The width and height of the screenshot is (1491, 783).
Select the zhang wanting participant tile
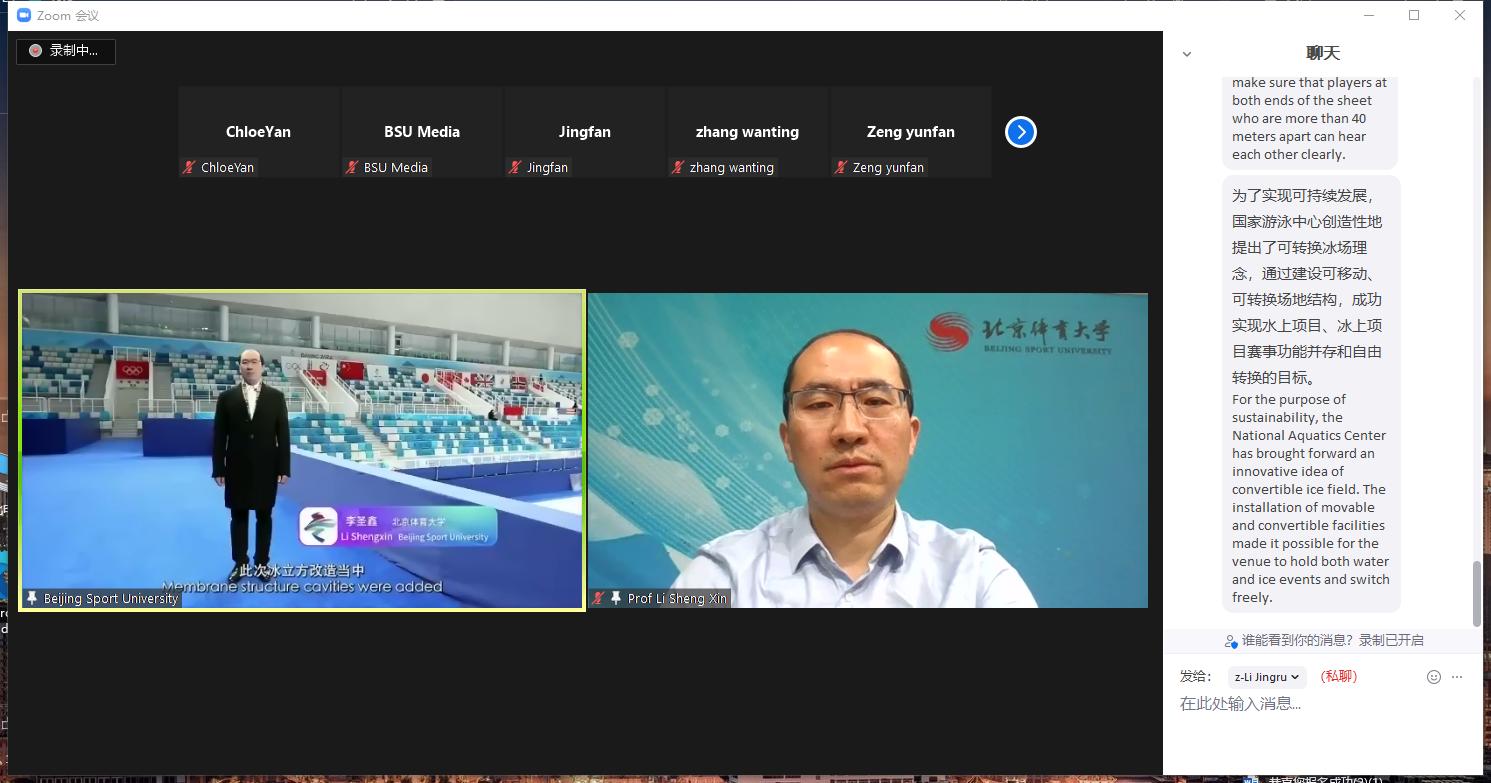pyautogui.click(x=747, y=132)
